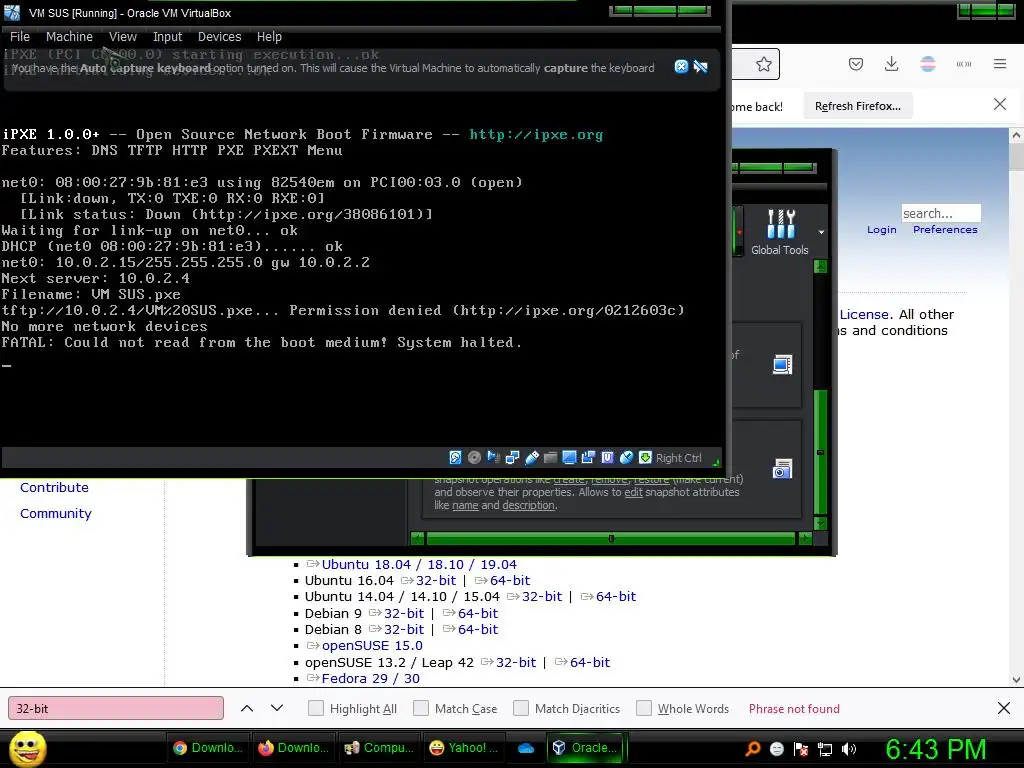Open the Help menu
1024x768 pixels.
pos(269,37)
